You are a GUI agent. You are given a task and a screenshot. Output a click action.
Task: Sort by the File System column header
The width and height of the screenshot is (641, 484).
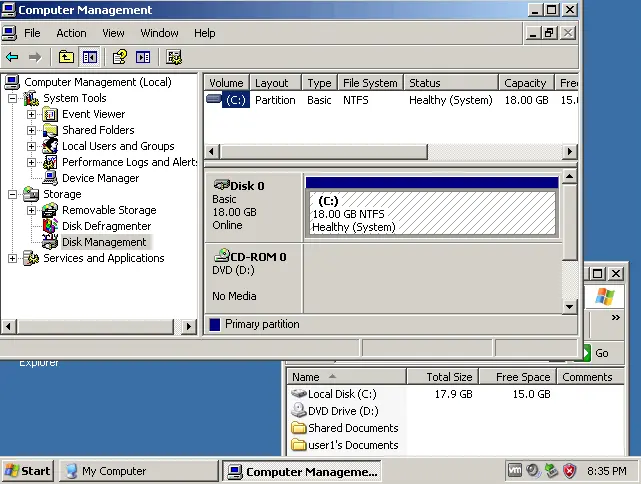pyautogui.click(x=370, y=83)
